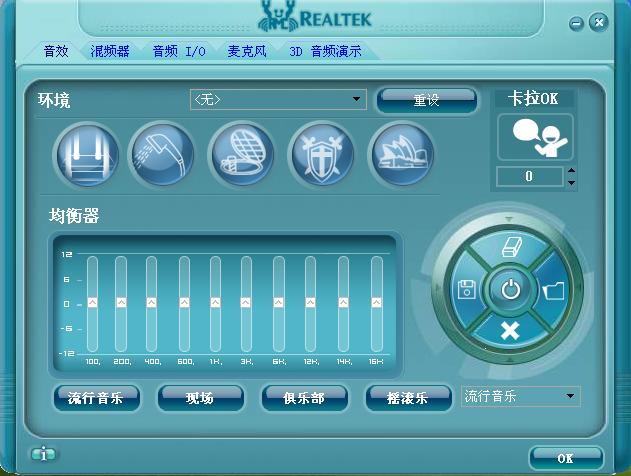Click the info icon at bottom left

pyautogui.click(x=42, y=454)
